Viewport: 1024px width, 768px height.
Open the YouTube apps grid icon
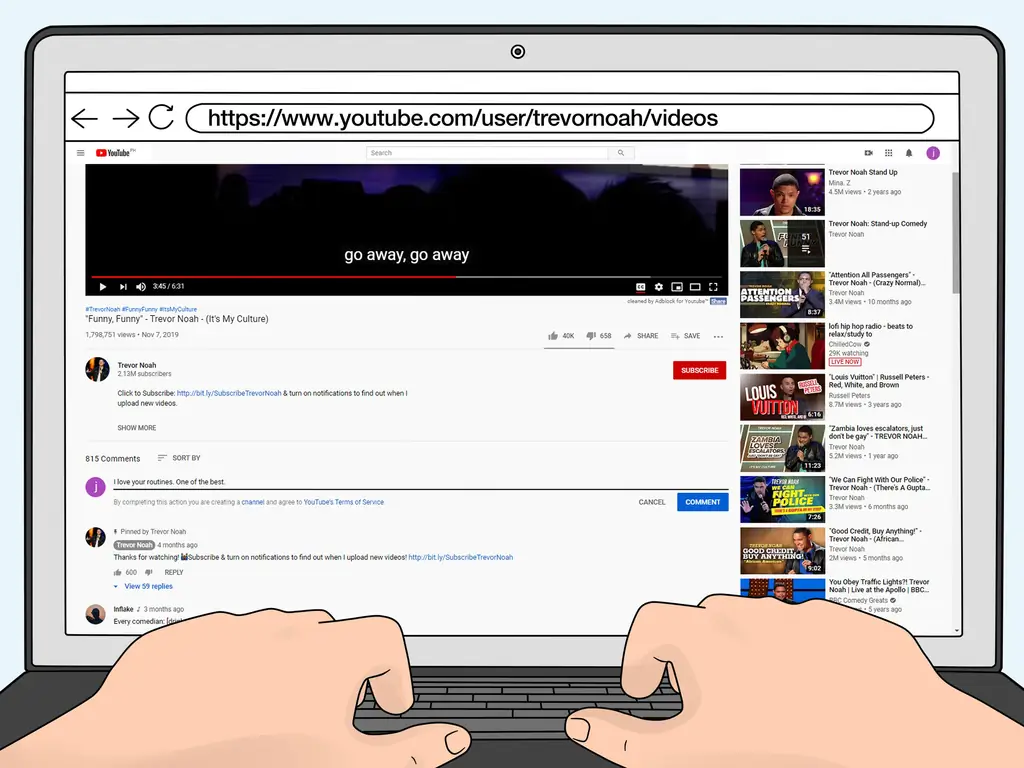(888, 153)
